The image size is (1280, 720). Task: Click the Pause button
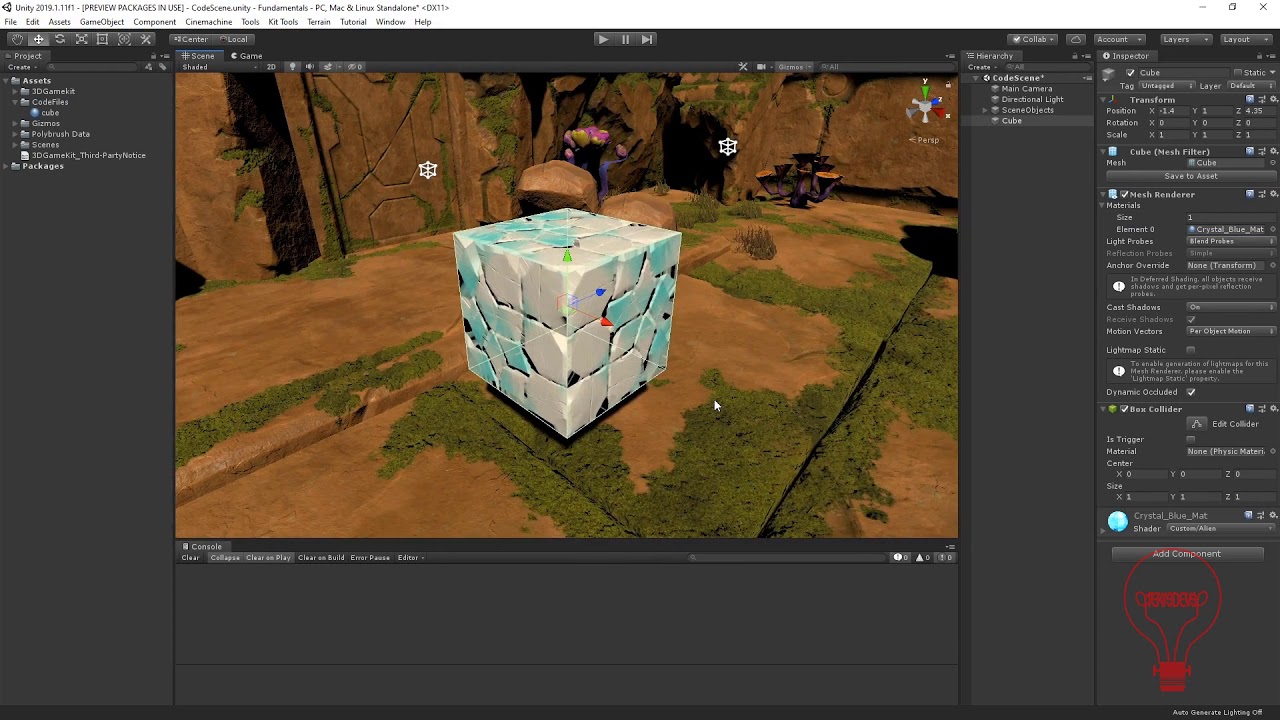625,39
